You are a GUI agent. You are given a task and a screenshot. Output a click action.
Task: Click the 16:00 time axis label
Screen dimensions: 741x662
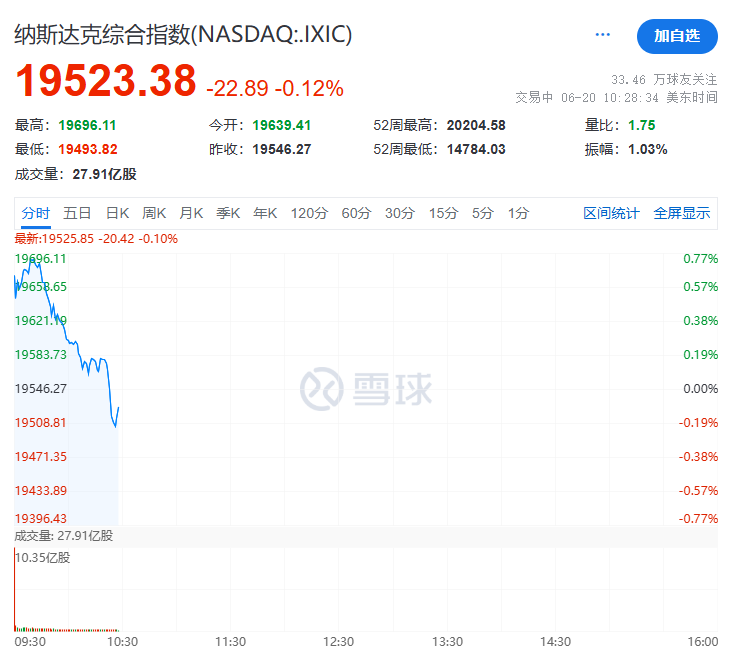(x=702, y=642)
